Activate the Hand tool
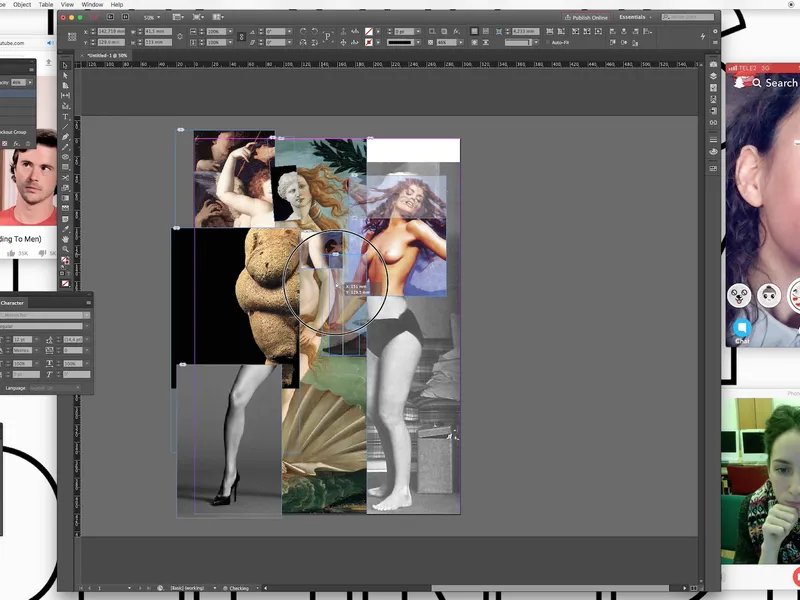800x600 pixels. (65, 239)
